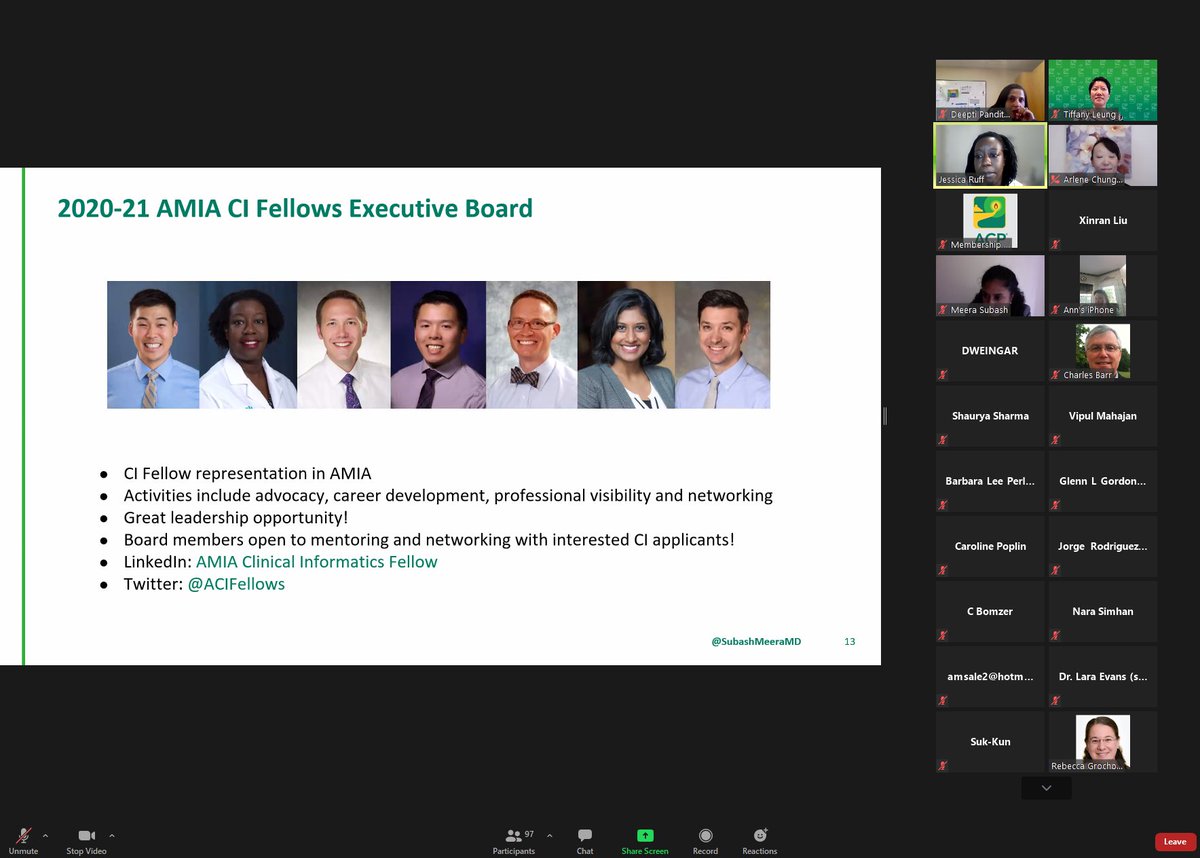Select Meera Subash's video tile

[990, 286]
